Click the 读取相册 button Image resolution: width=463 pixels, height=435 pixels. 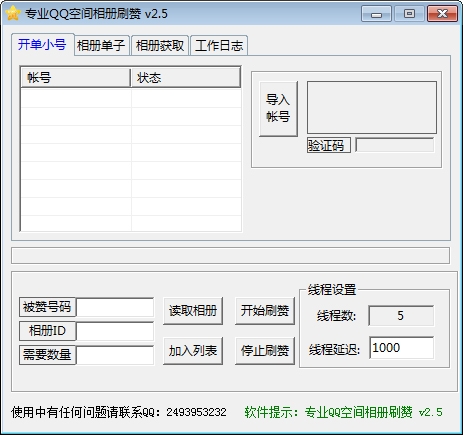pyautogui.click(x=193, y=311)
